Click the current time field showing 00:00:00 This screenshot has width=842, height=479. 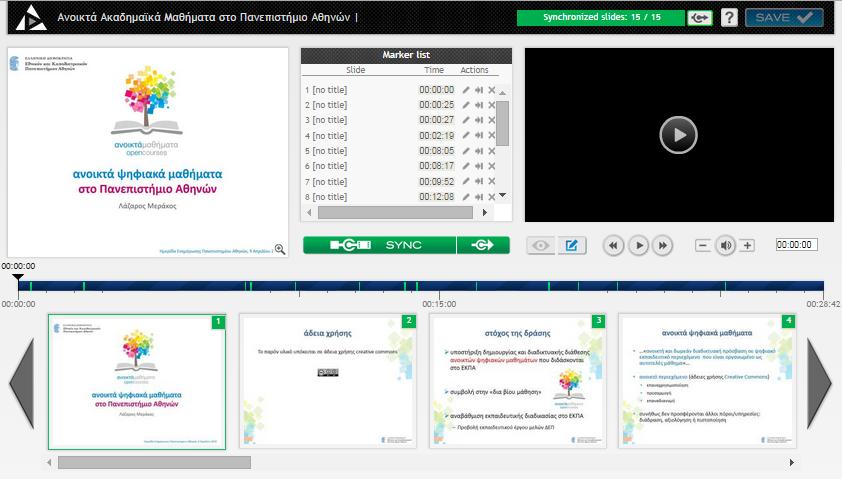tap(796, 245)
